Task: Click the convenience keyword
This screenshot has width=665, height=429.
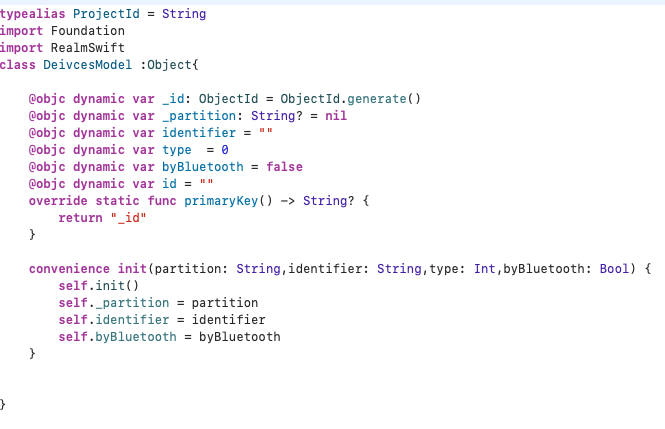Action: point(69,269)
